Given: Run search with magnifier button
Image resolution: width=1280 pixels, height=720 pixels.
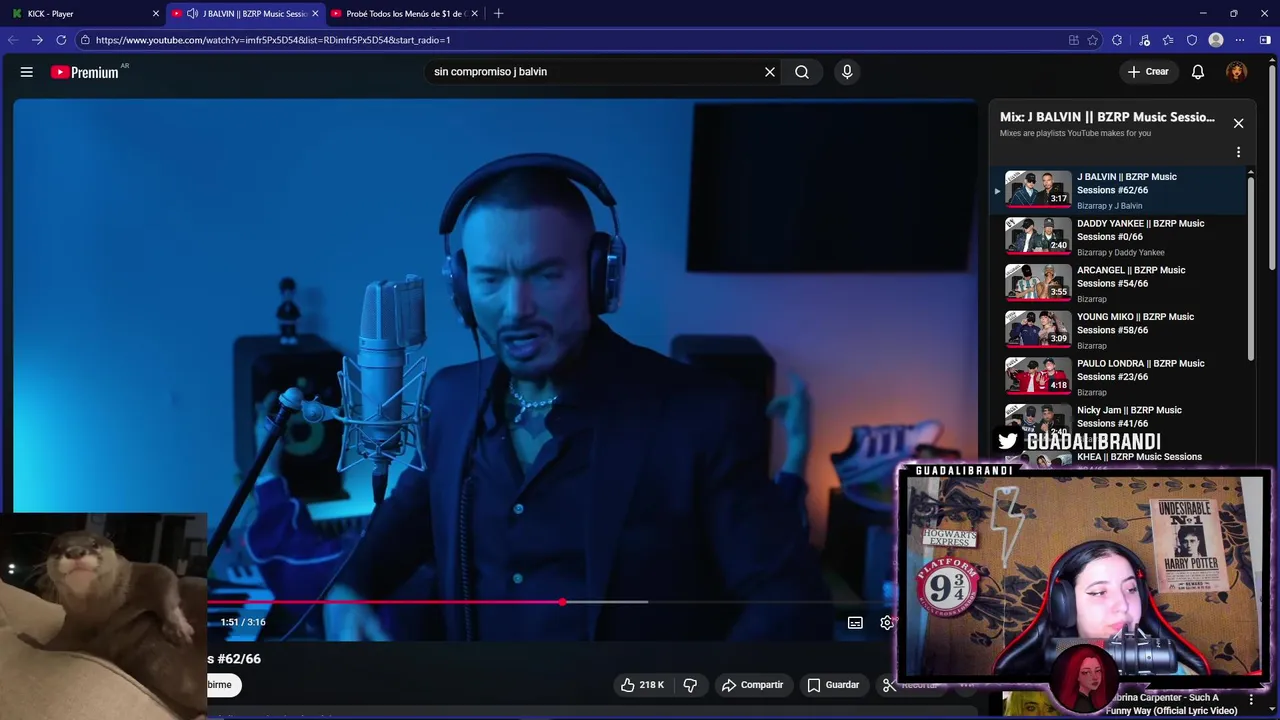Looking at the screenshot, I should [x=802, y=72].
